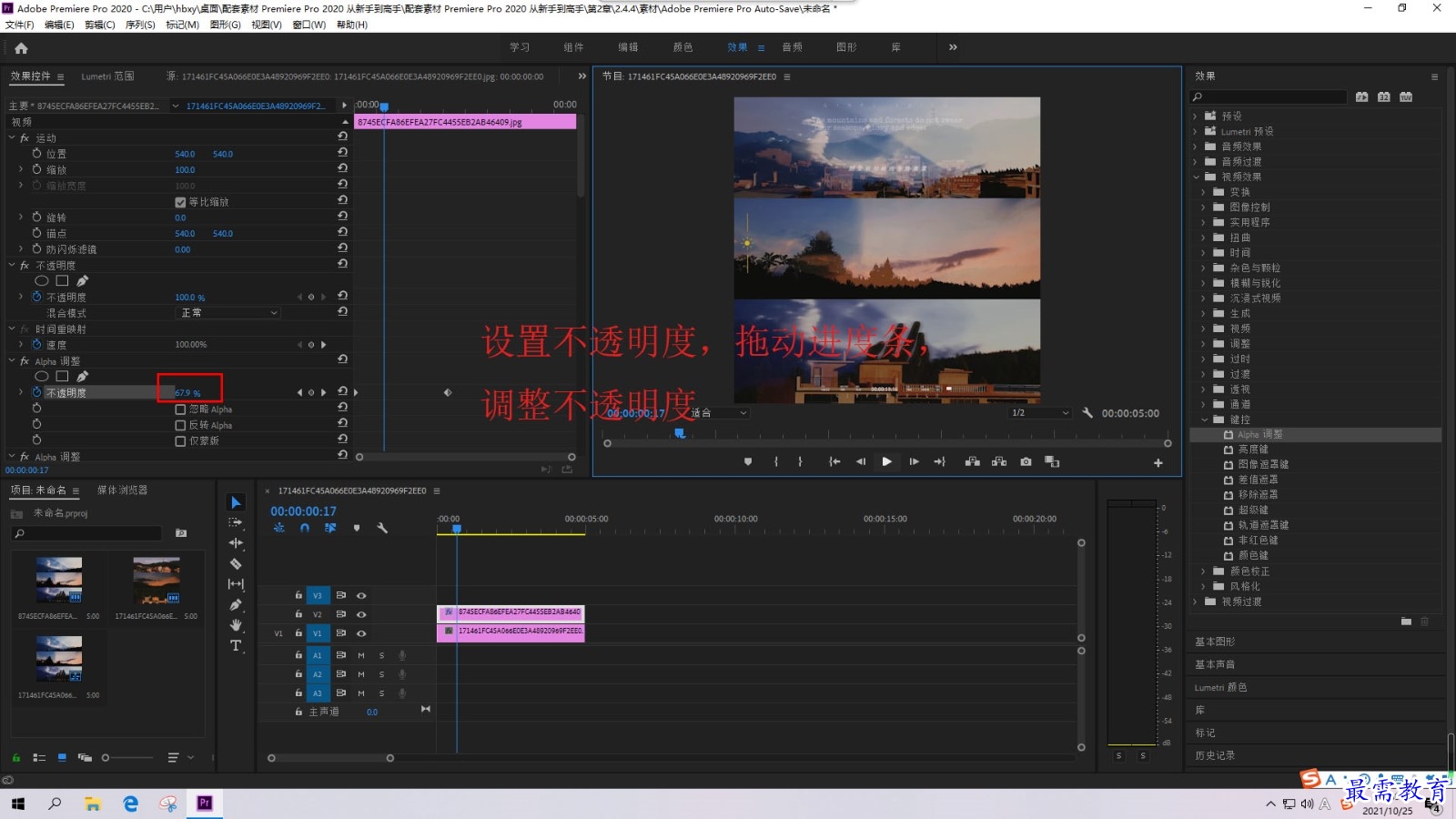The width and height of the screenshot is (1456, 819).
Task: Go to Out point in program monitor
Action: pos(940,461)
